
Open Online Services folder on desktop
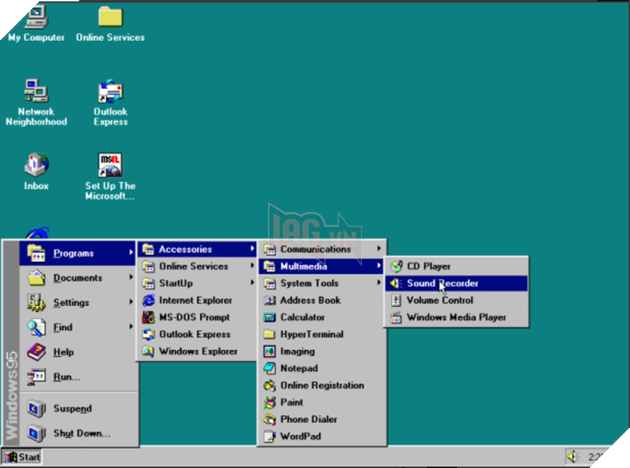110,24
